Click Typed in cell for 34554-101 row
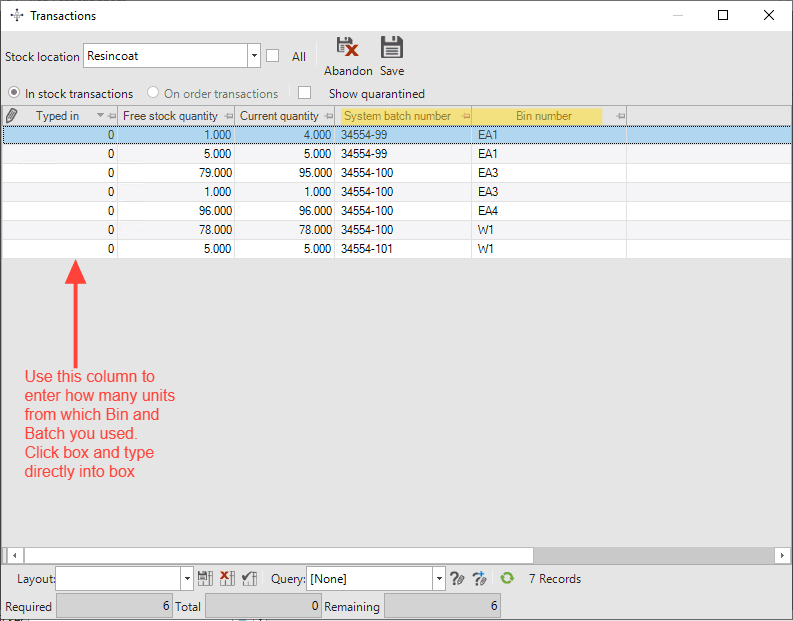 point(60,249)
